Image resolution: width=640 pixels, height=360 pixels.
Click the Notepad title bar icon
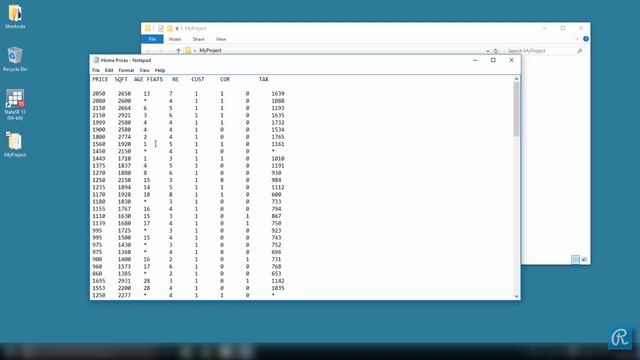point(96,60)
